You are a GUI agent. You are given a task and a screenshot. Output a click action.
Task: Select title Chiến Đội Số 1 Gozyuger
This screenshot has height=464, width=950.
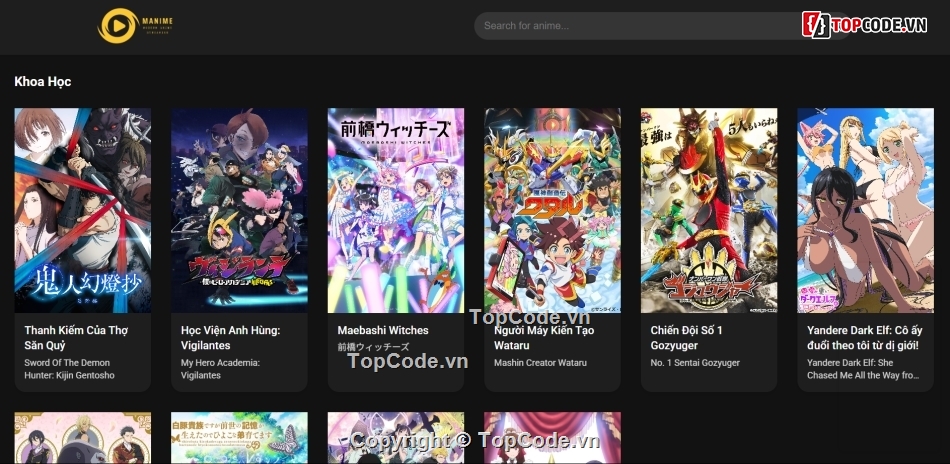tap(686, 338)
